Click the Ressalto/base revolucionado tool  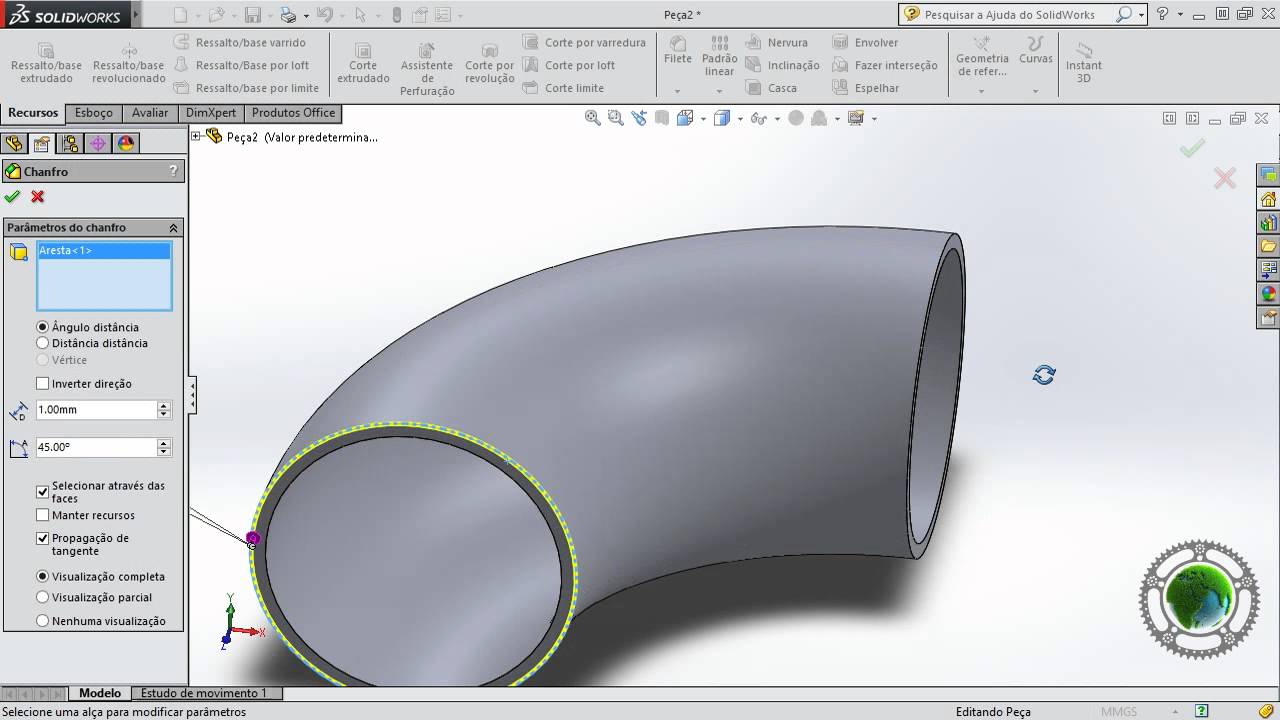point(129,63)
